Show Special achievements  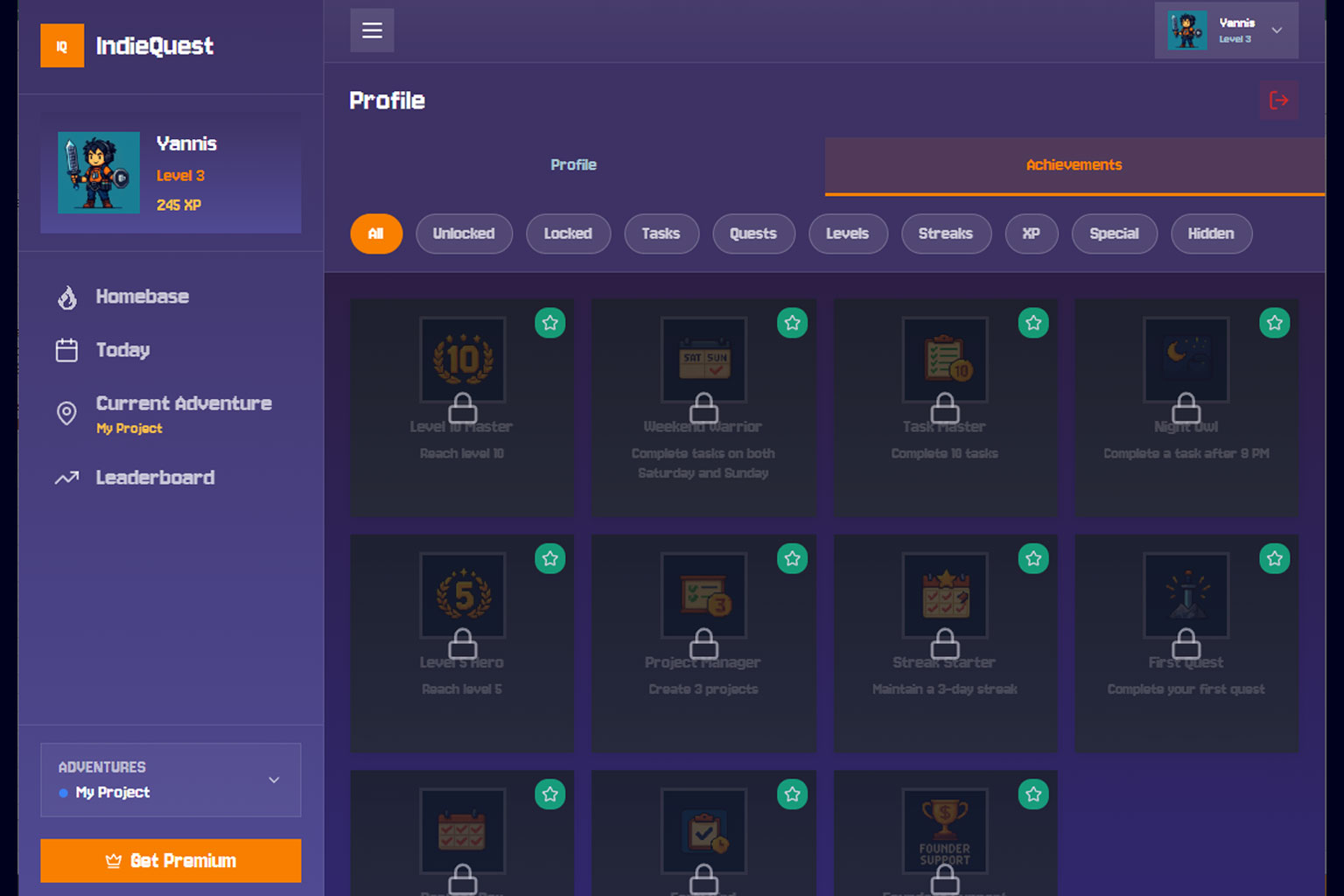click(x=1114, y=234)
